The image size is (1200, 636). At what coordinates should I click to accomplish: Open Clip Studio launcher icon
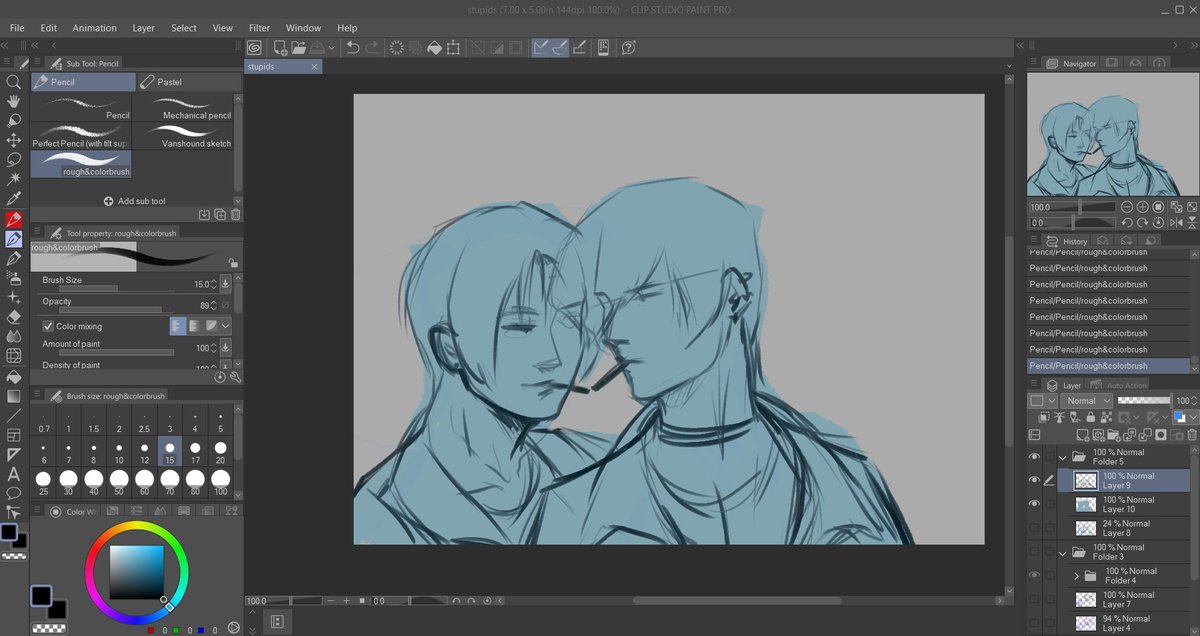[254, 47]
